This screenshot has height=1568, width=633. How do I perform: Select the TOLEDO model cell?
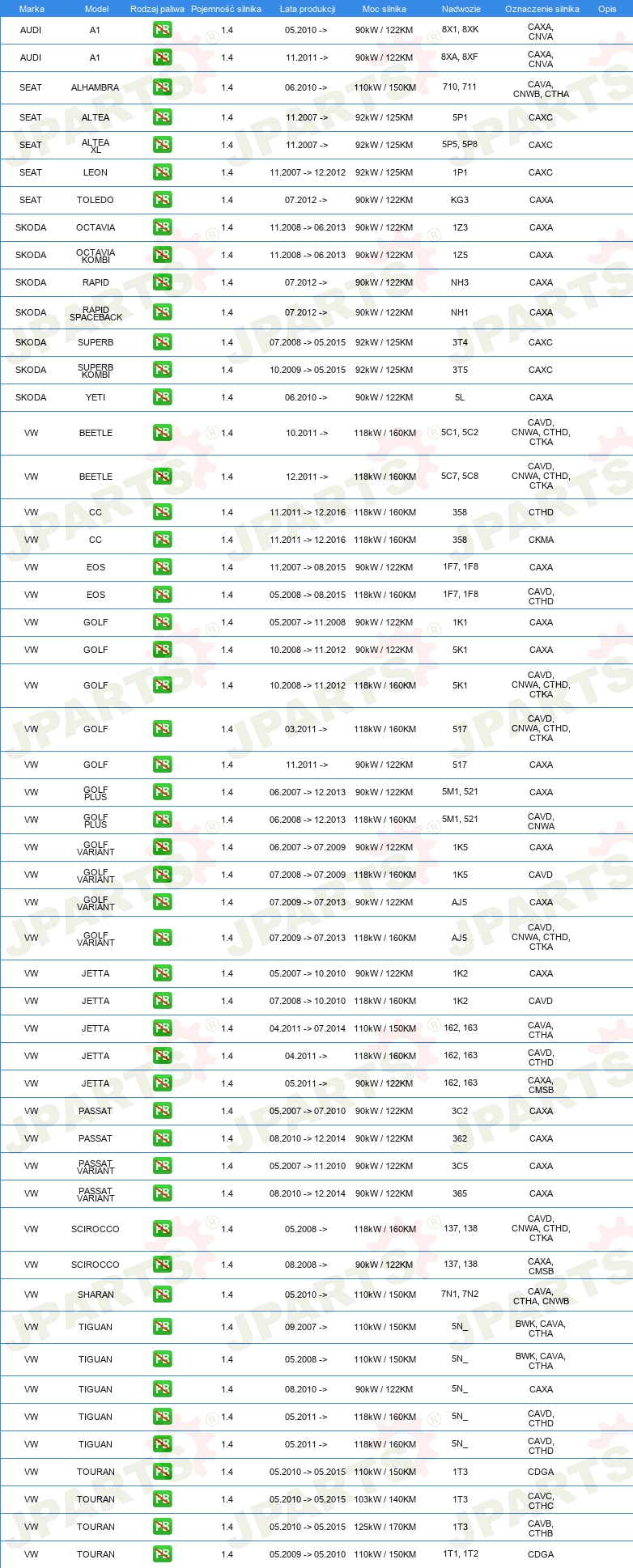click(96, 200)
